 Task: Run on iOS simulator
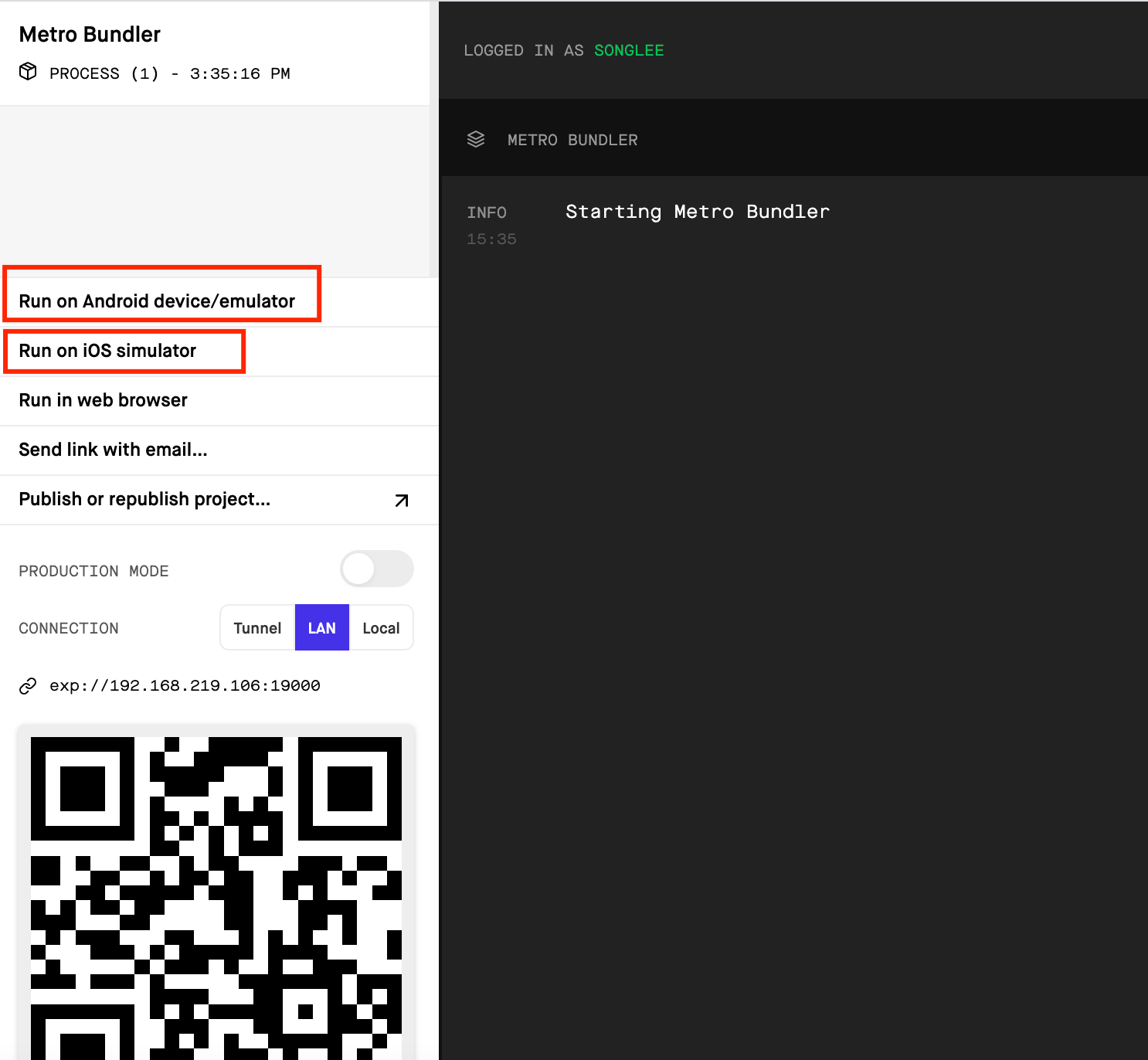(219, 351)
